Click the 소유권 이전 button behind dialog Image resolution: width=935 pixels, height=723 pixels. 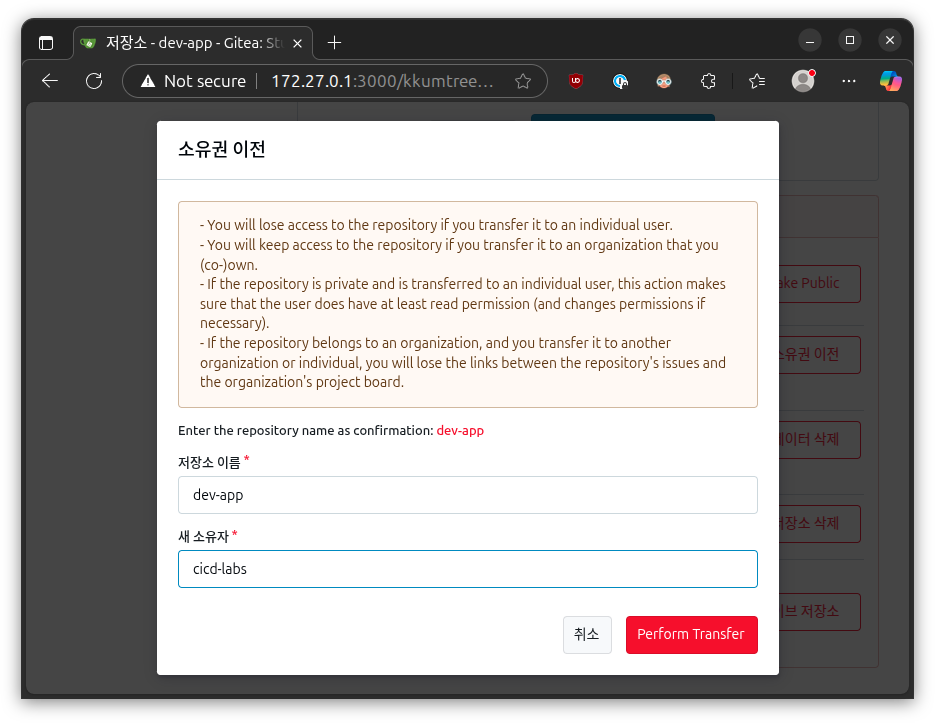coord(819,354)
